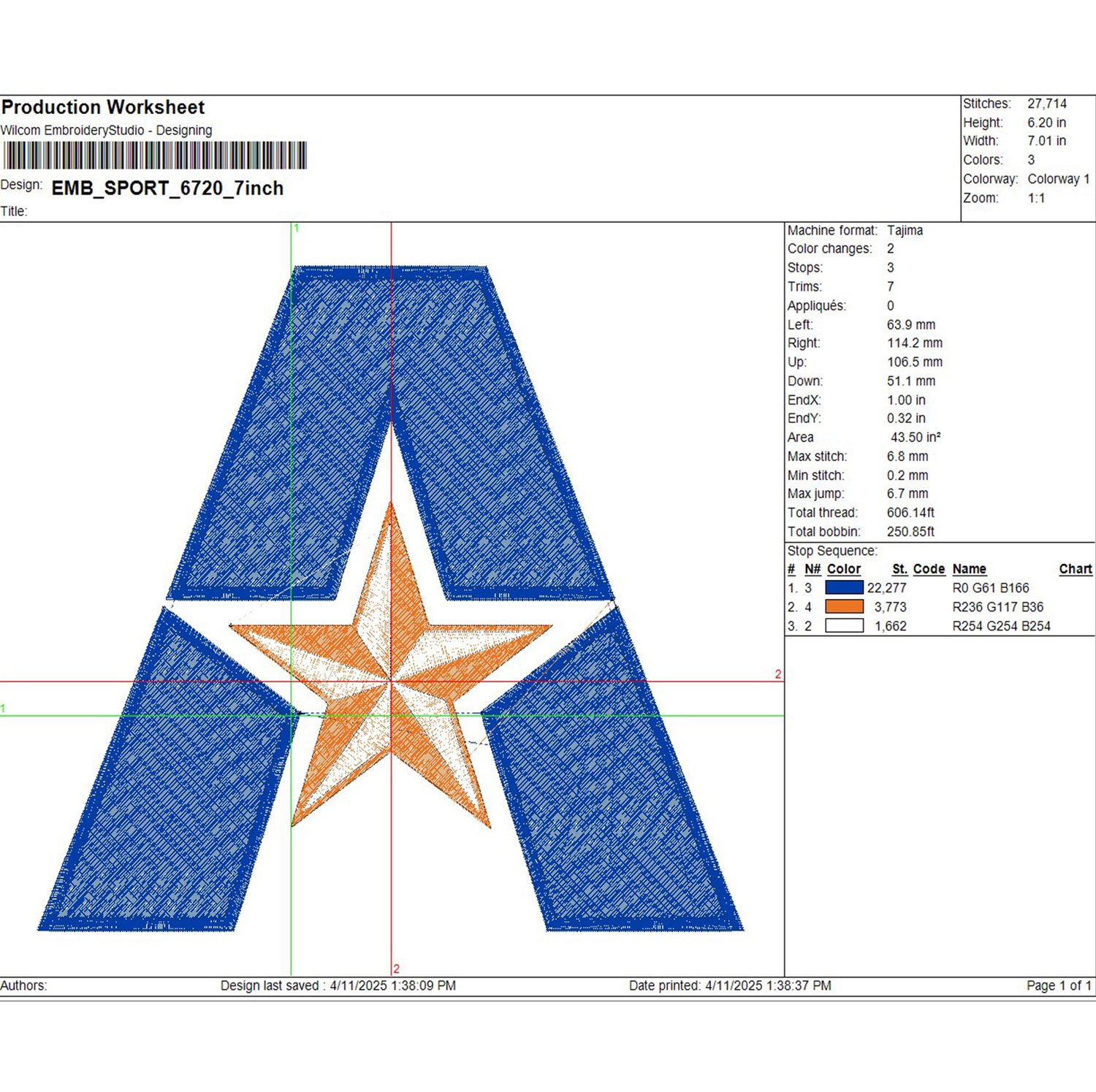The width and height of the screenshot is (1096, 1092).
Task: Click the 'Code' column header
Action: [x=929, y=569]
